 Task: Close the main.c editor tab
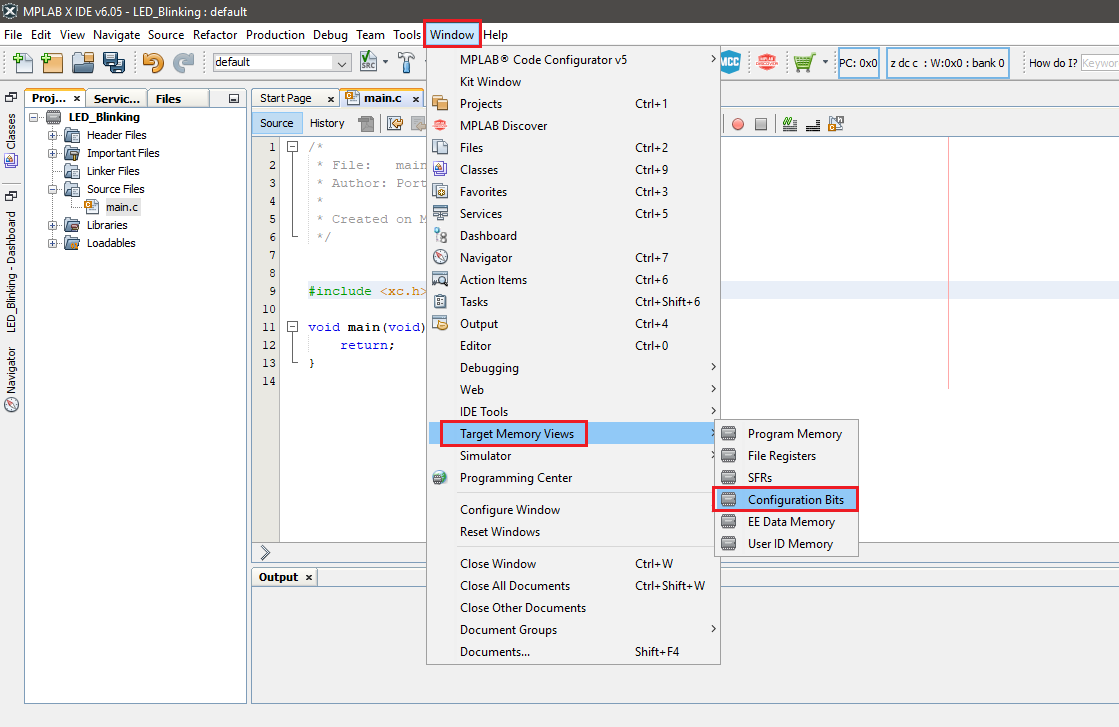tap(416, 99)
